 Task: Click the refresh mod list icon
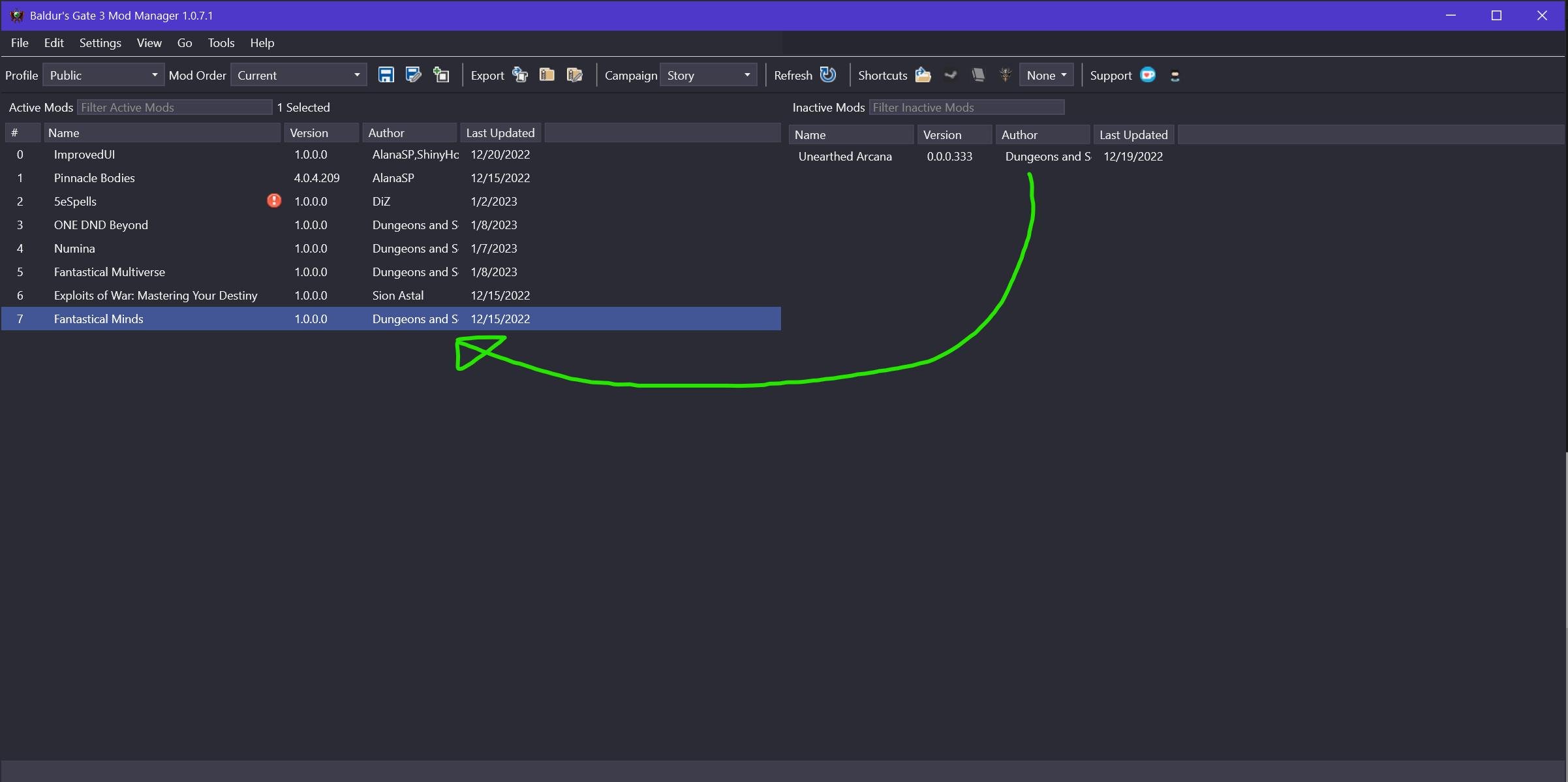(828, 75)
